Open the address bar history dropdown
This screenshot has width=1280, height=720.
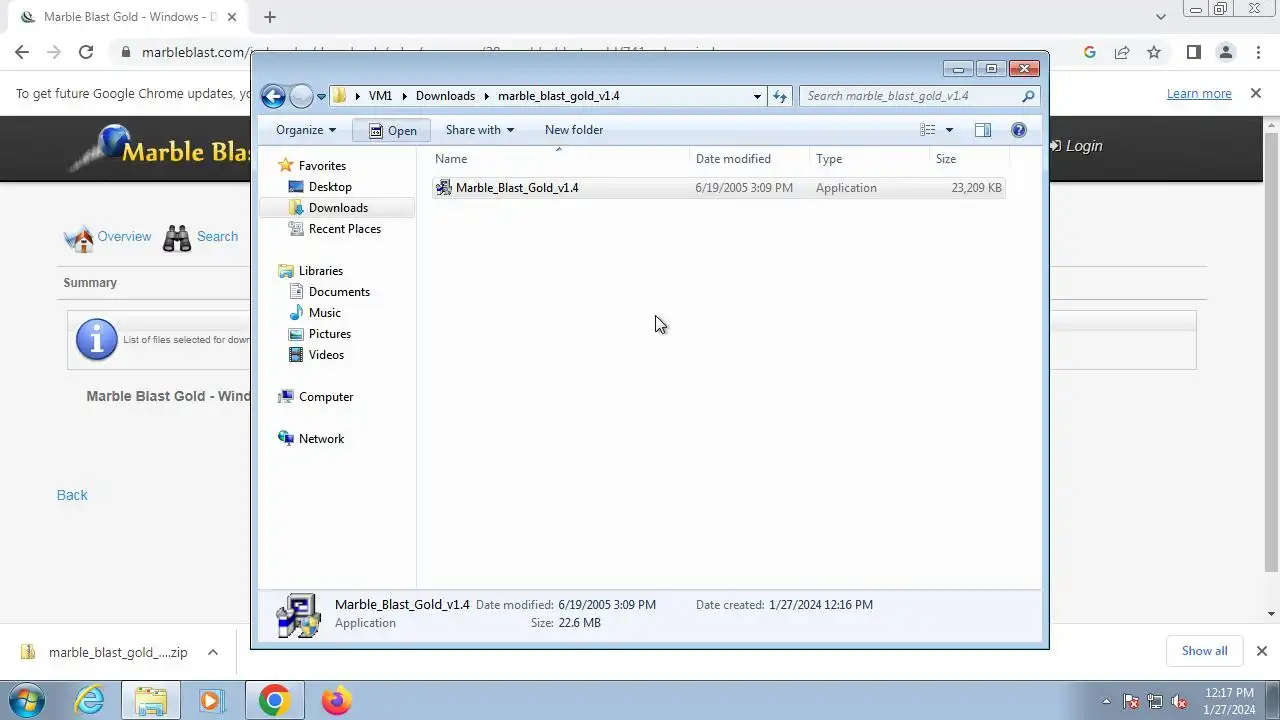(757, 96)
